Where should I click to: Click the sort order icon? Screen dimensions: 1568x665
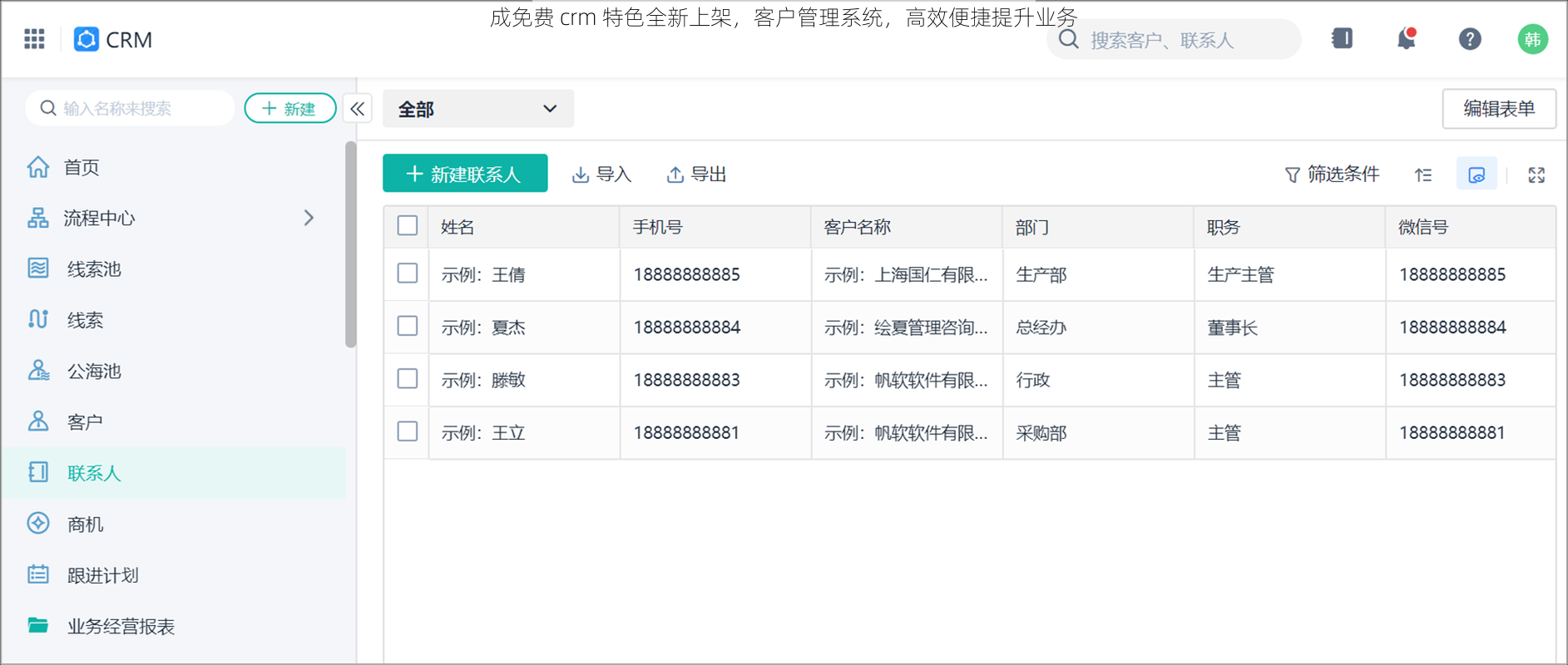pos(1423,175)
